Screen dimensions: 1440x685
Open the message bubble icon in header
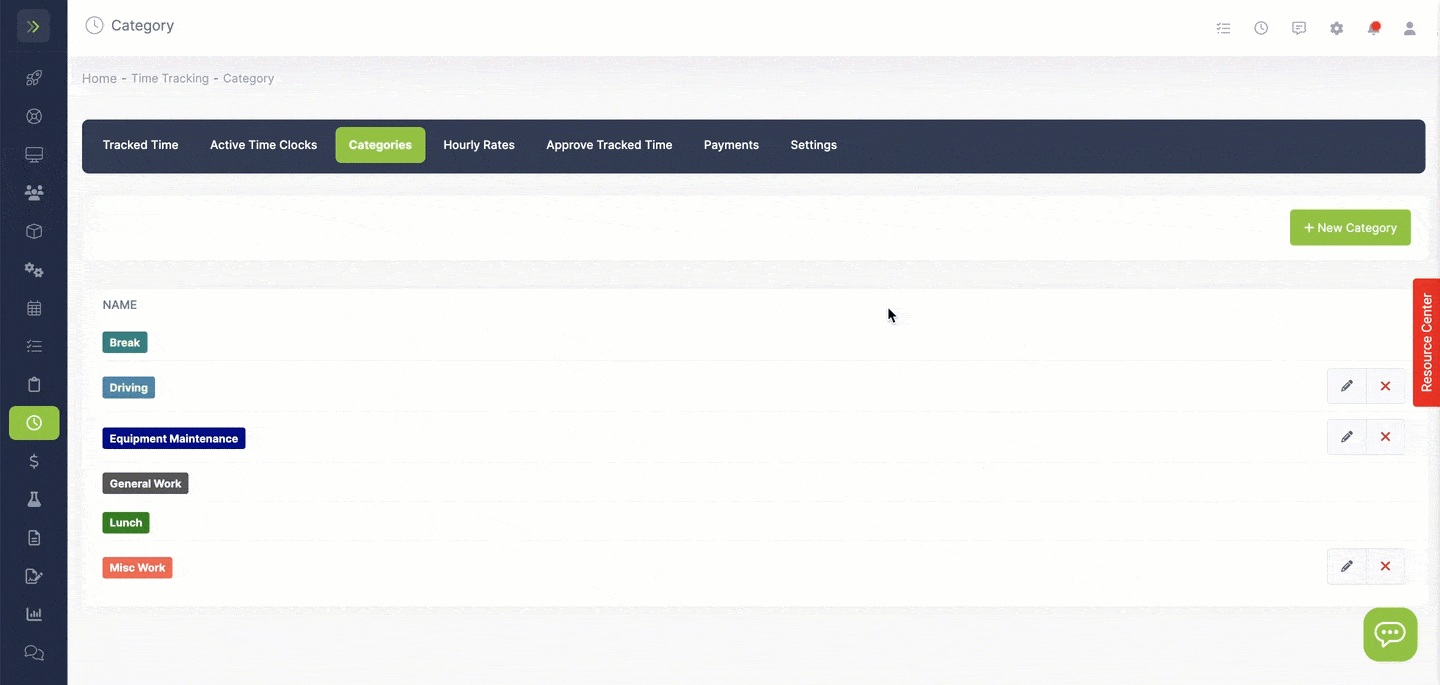[x=1299, y=28]
